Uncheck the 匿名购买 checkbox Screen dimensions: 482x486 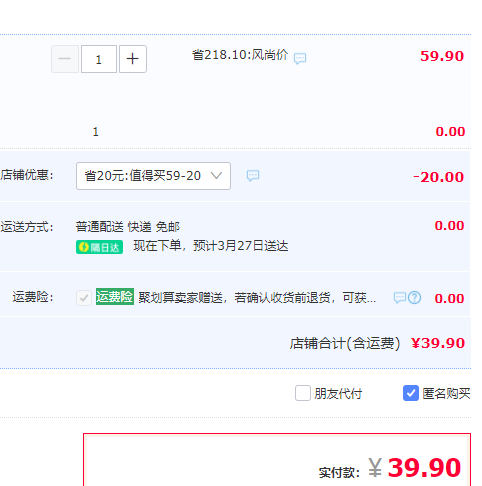click(x=411, y=393)
